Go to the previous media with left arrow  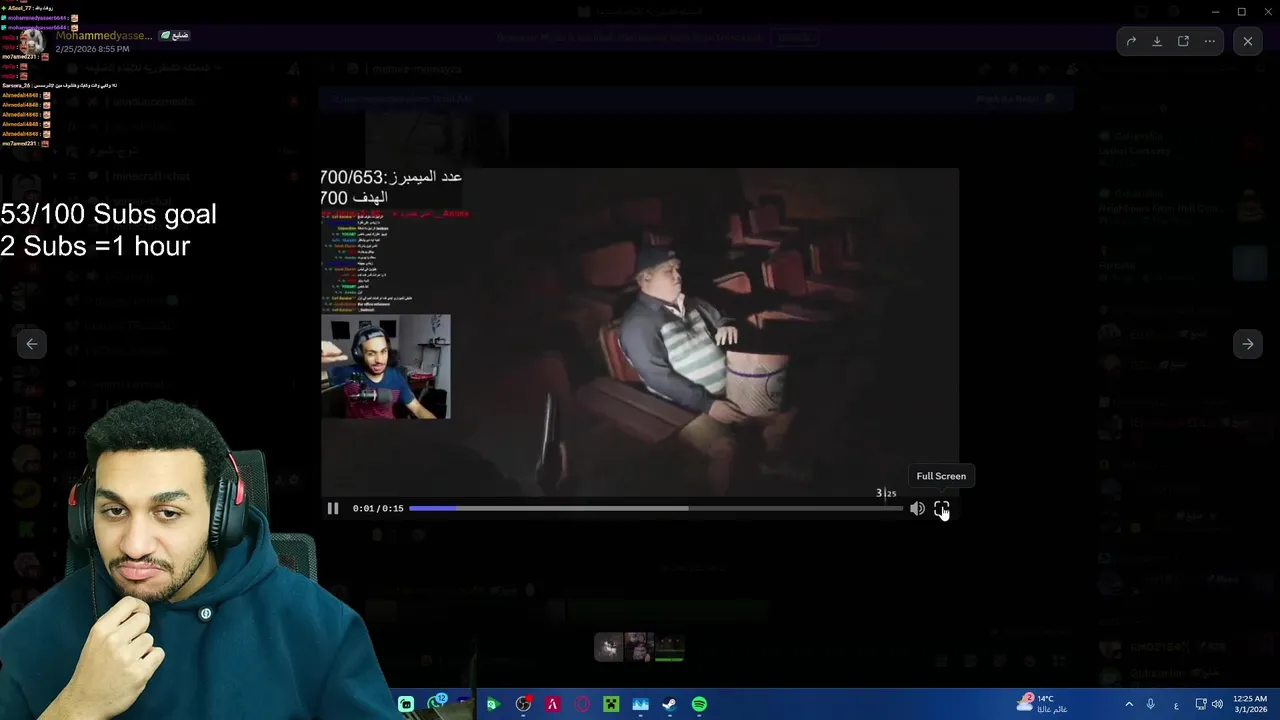coord(32,344)
